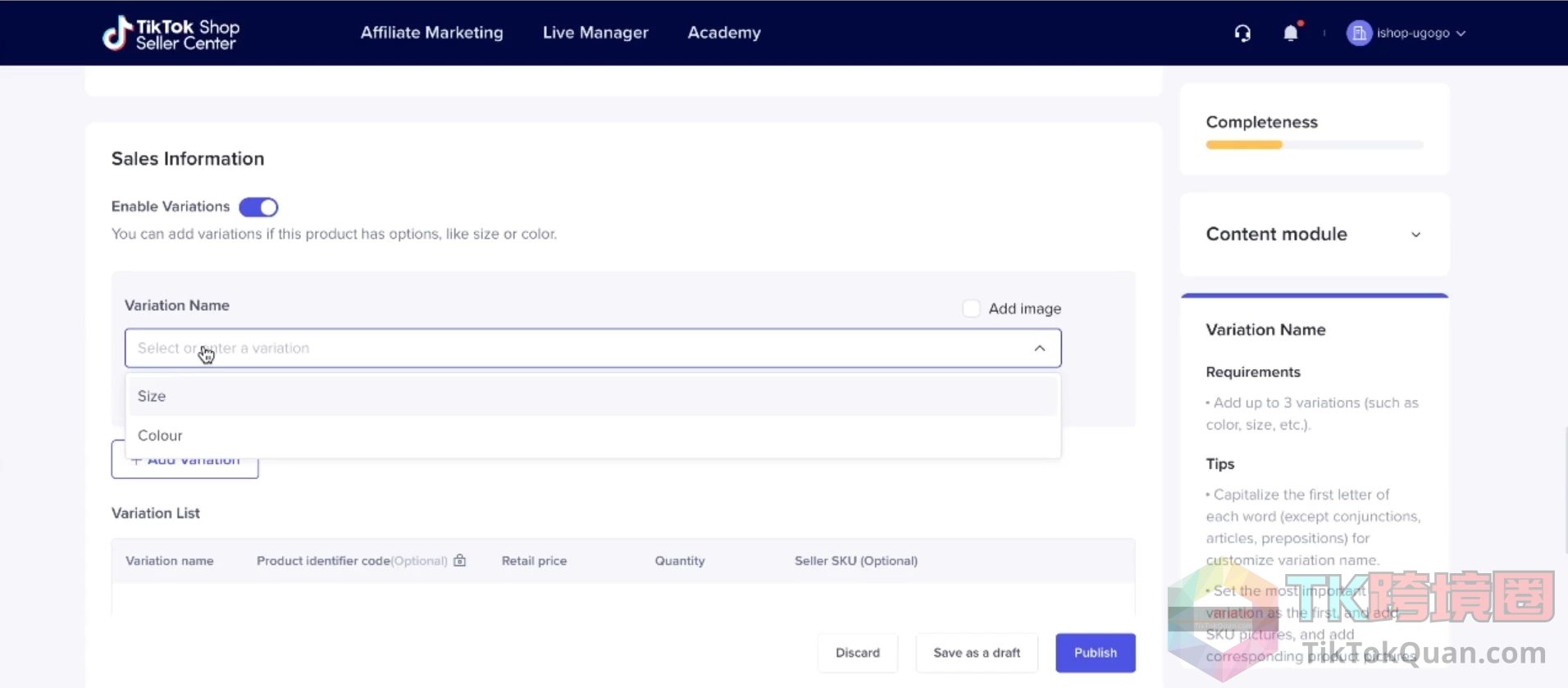
Task: Click the Variation List heading
Action: [156, 513]
